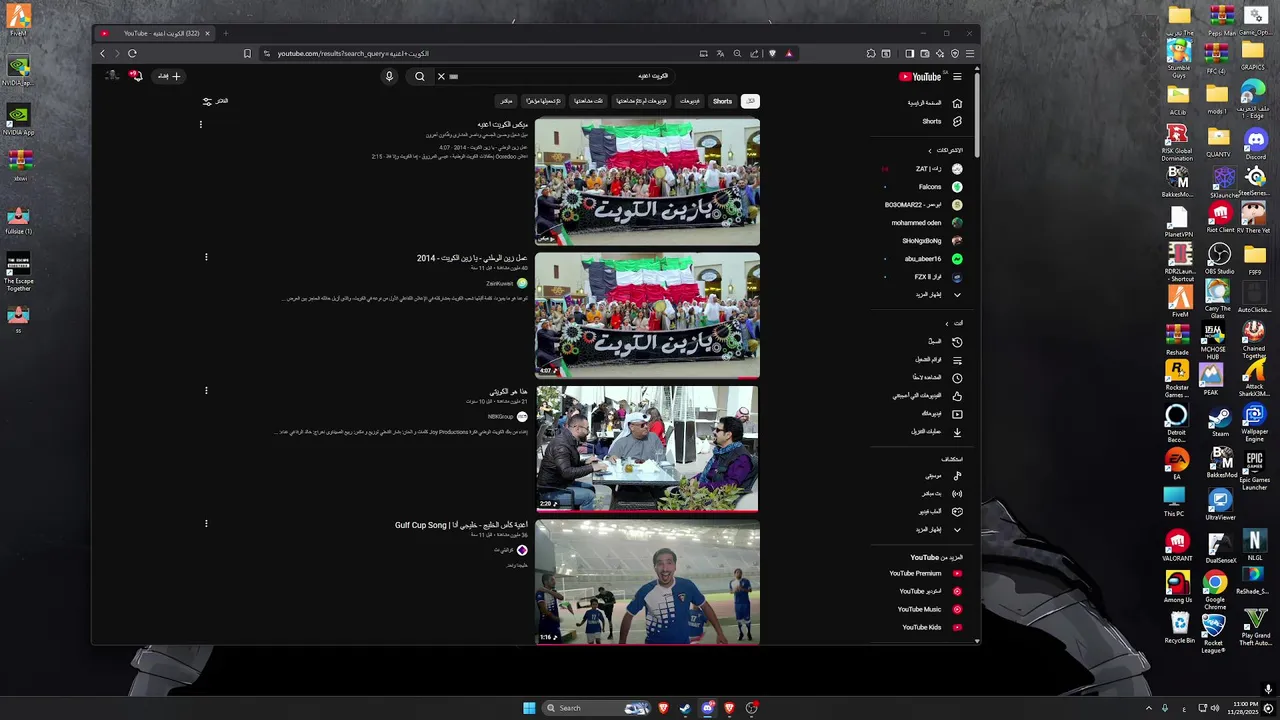Open the ZainKuwait channel avatar

(522, 284)
